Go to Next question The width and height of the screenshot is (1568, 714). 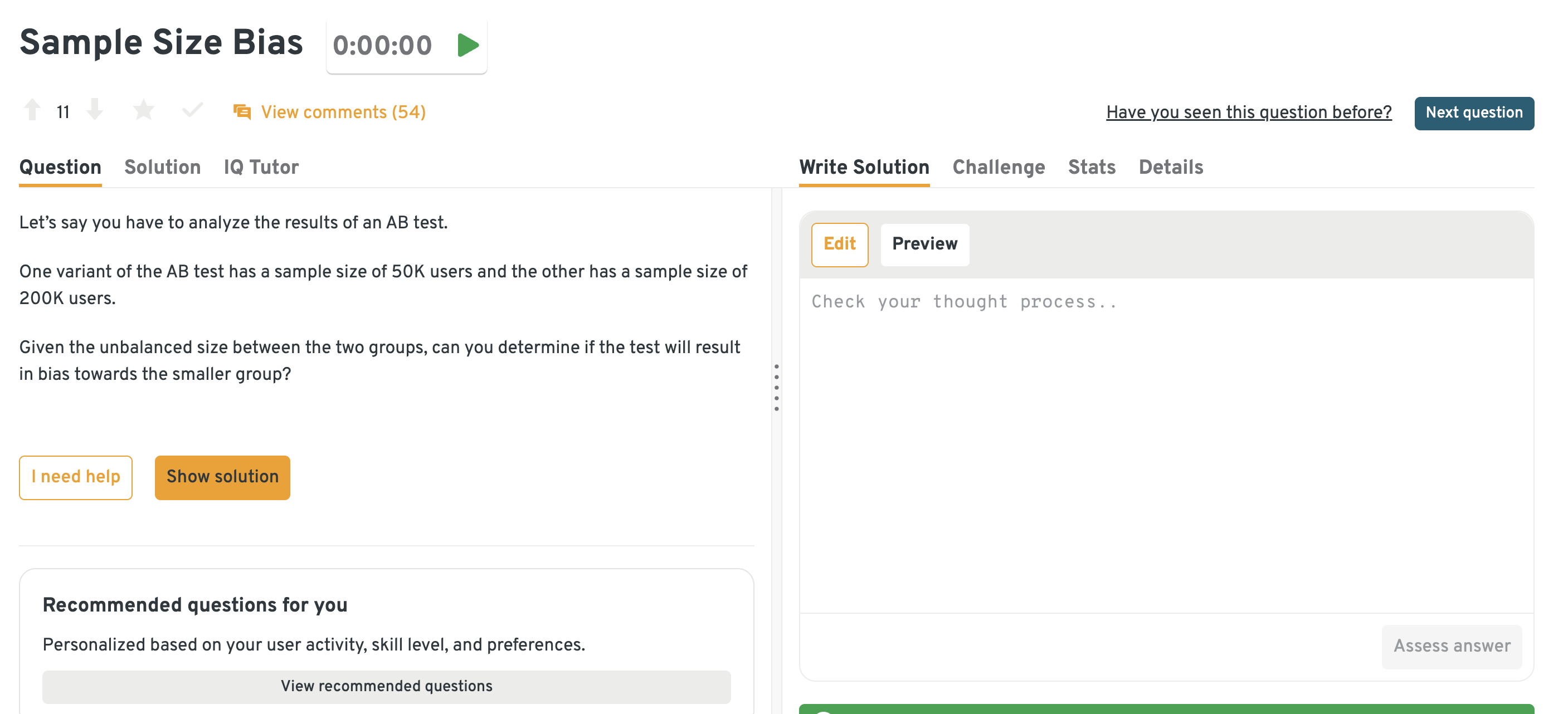[x=1474, y=113]
